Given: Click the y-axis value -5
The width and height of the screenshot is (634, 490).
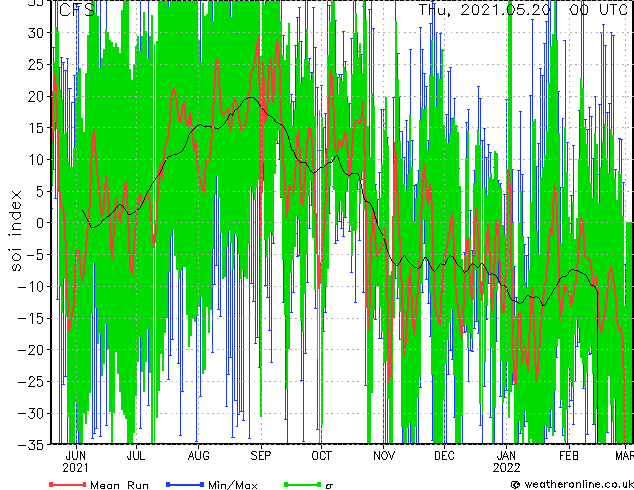Looking at the screenshot, I should (36, 255).
